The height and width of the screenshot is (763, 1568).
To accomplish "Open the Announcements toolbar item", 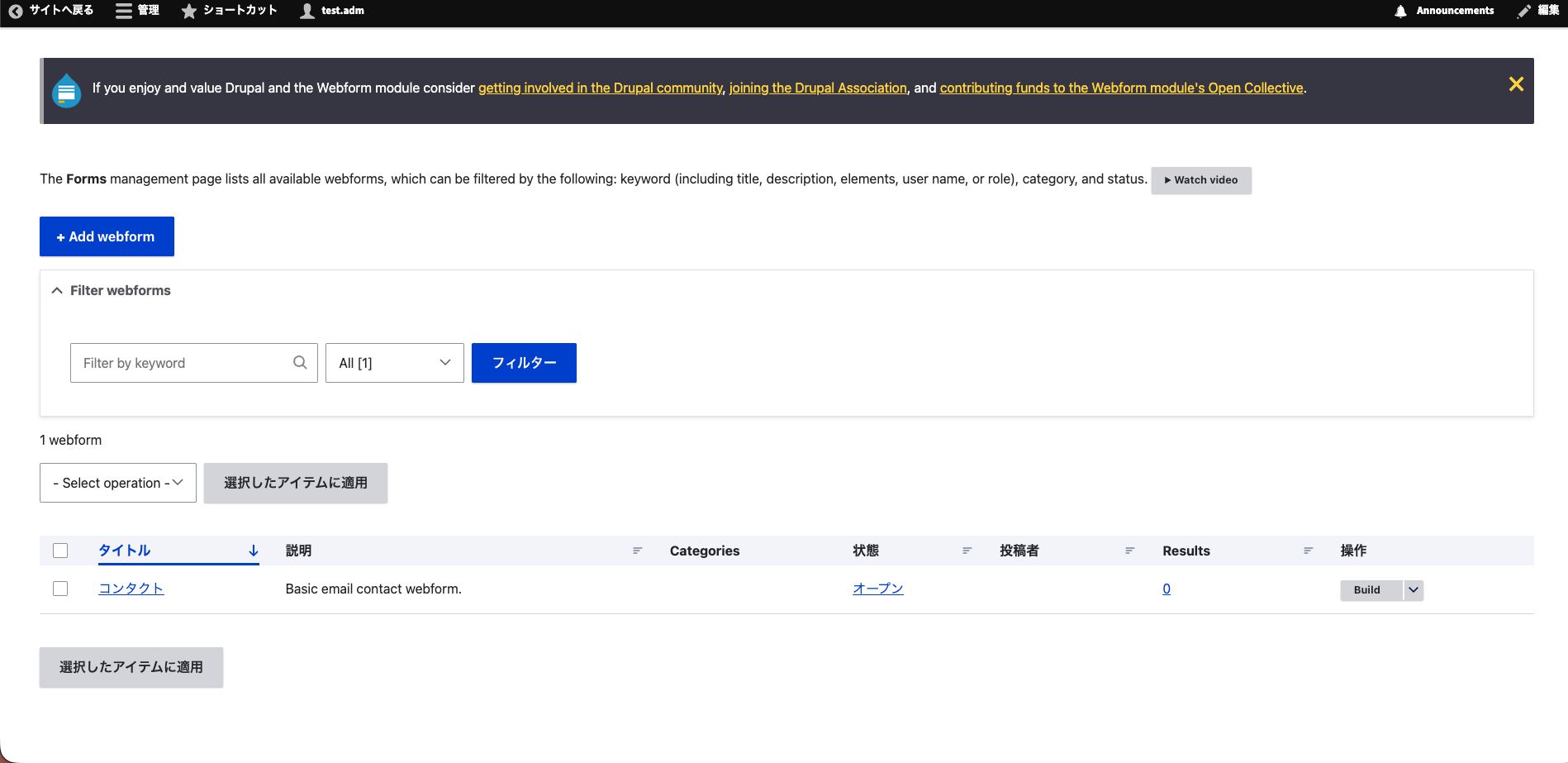I will click(x=1444, y=11).
